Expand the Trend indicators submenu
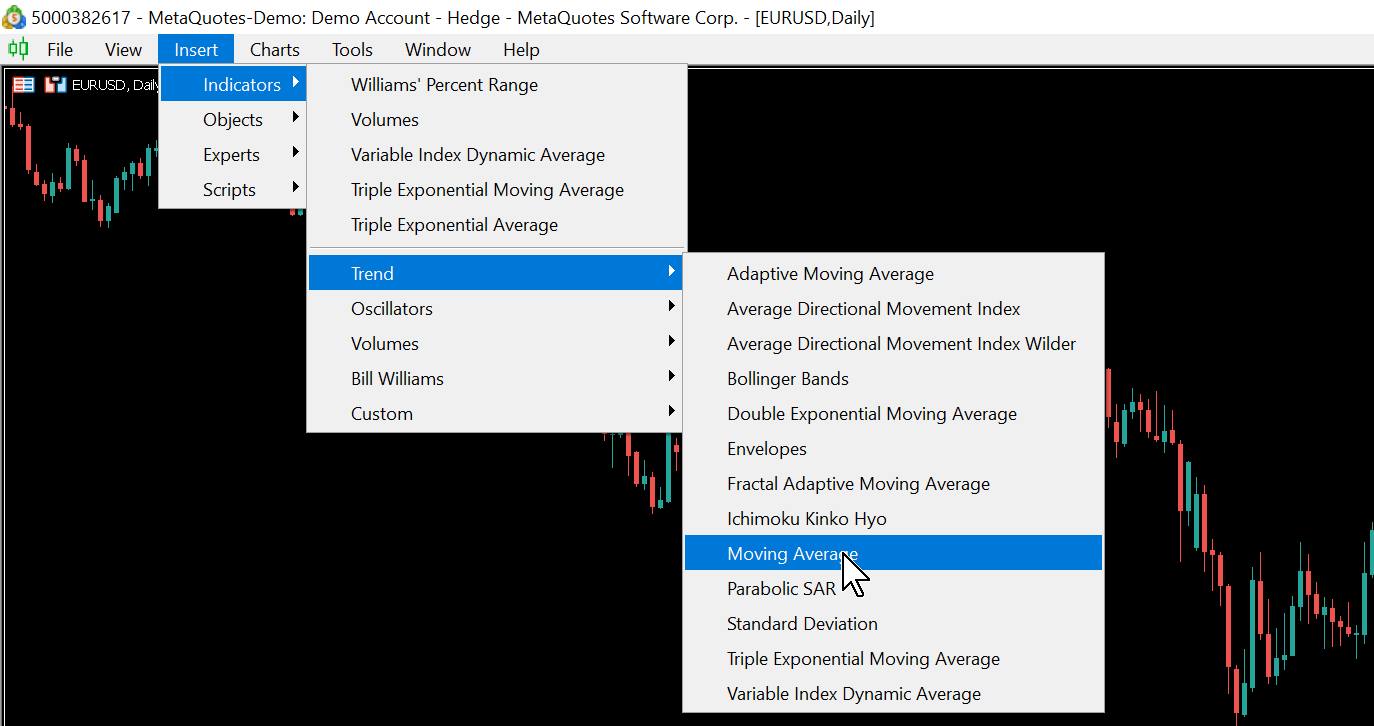The height and width of the screenshot is (726, 1374). 496,273
